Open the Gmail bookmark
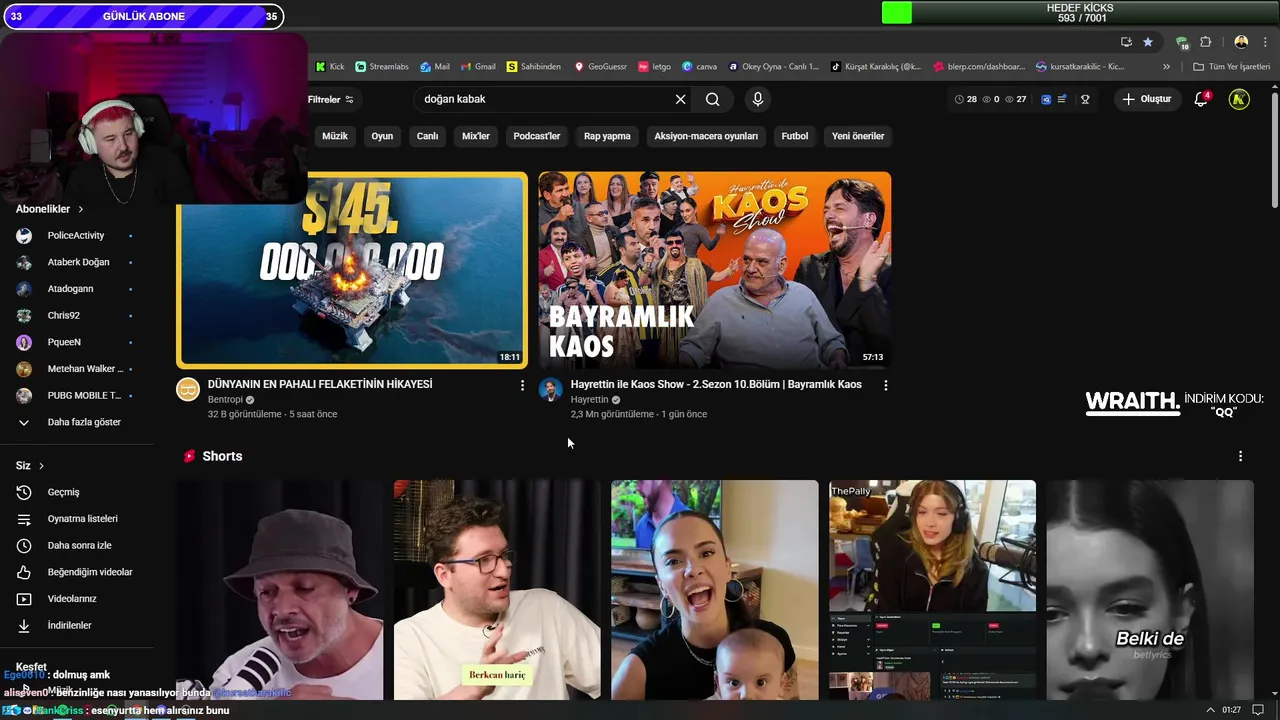 click(x=478, y=67)
